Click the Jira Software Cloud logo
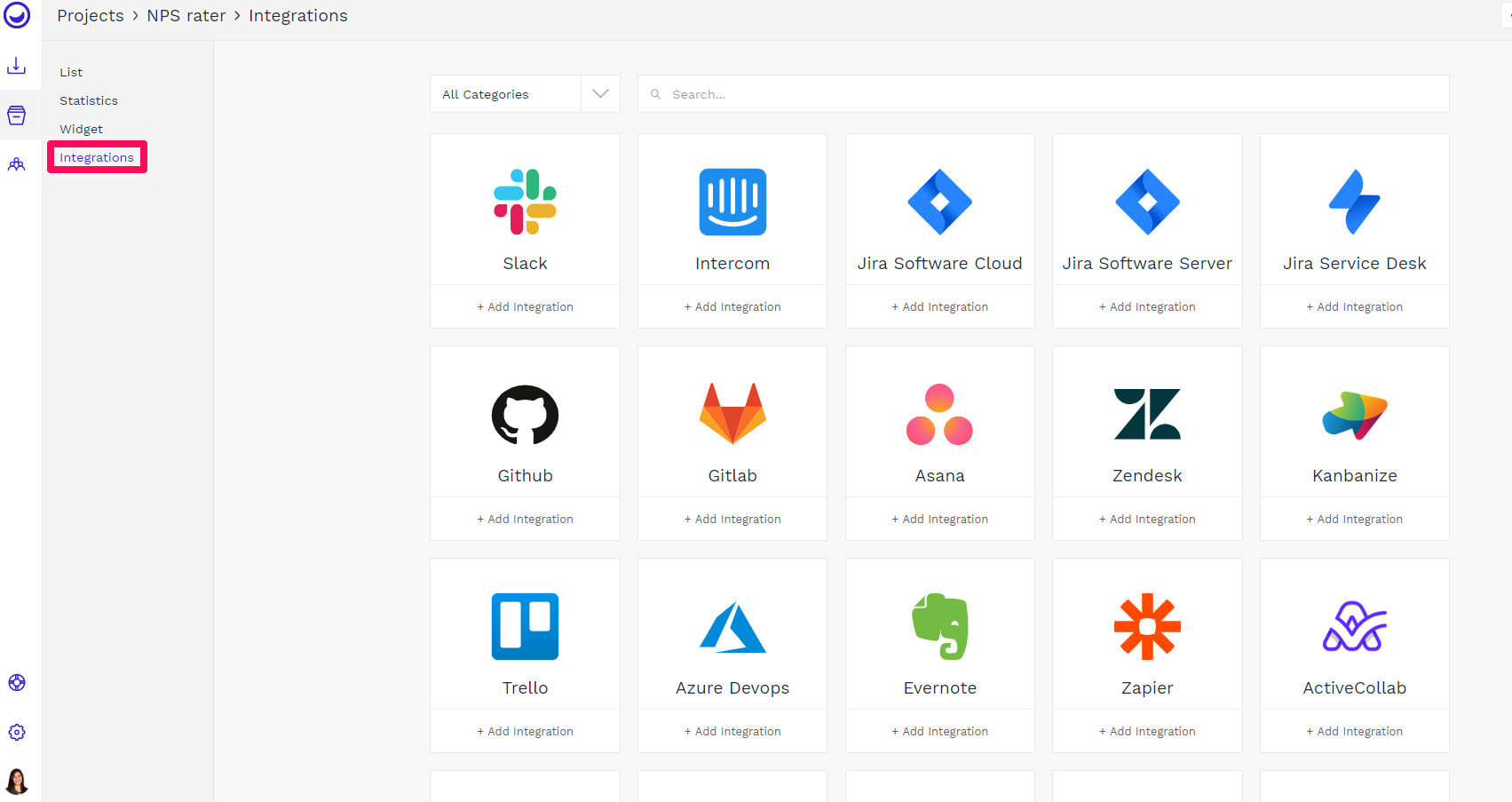 939,202
